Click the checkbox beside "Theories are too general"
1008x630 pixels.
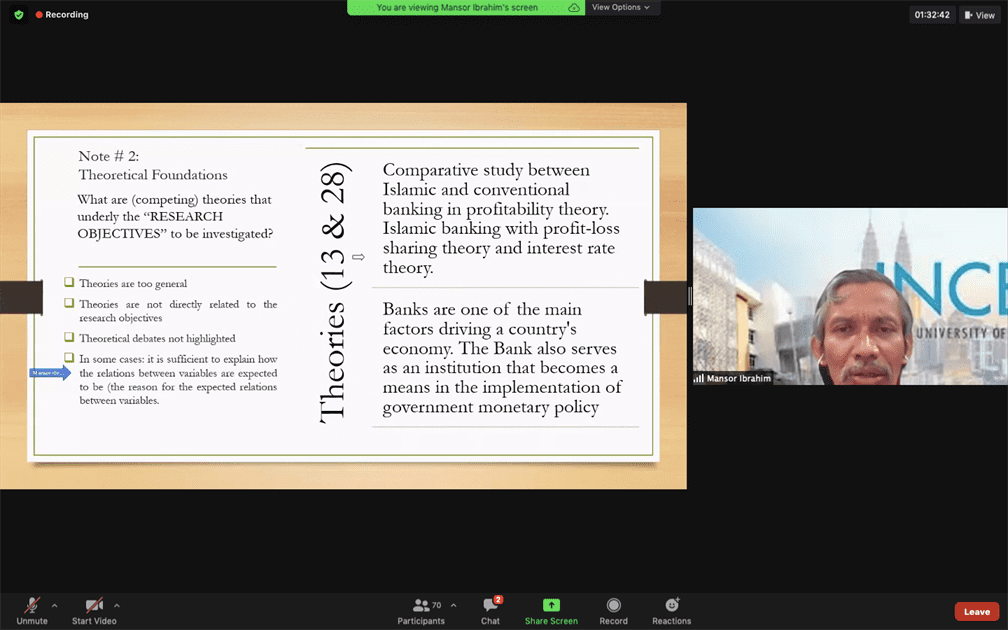coord(69,283)
